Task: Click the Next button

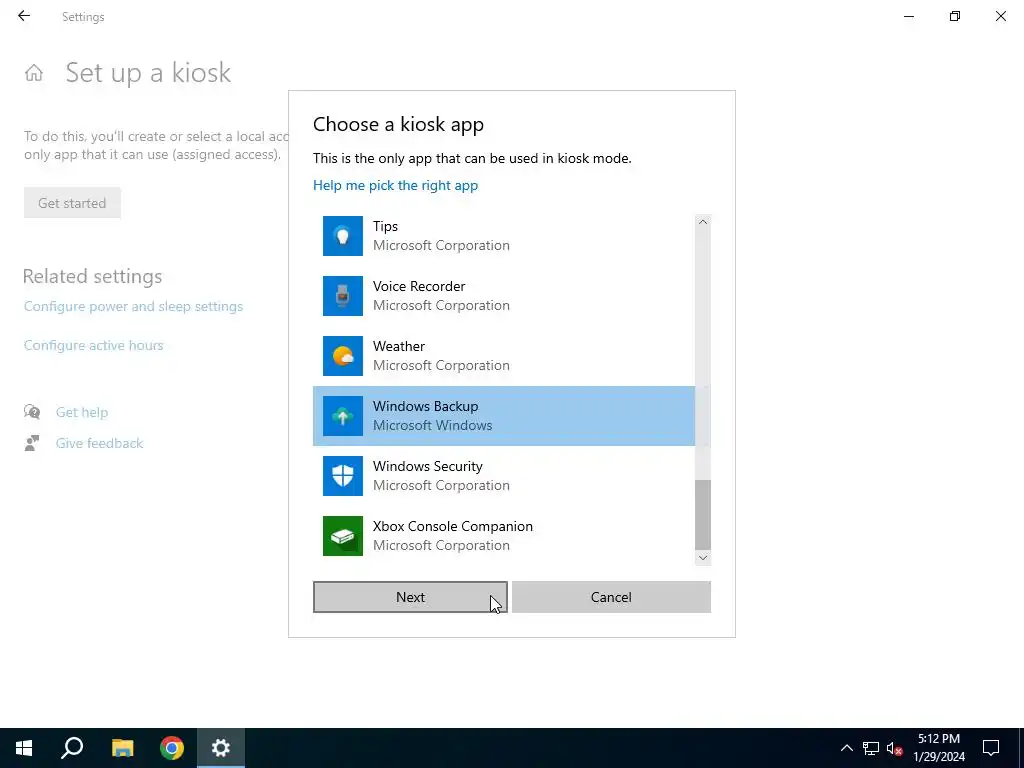Action: pyautogui.click(x=410, y=597)
